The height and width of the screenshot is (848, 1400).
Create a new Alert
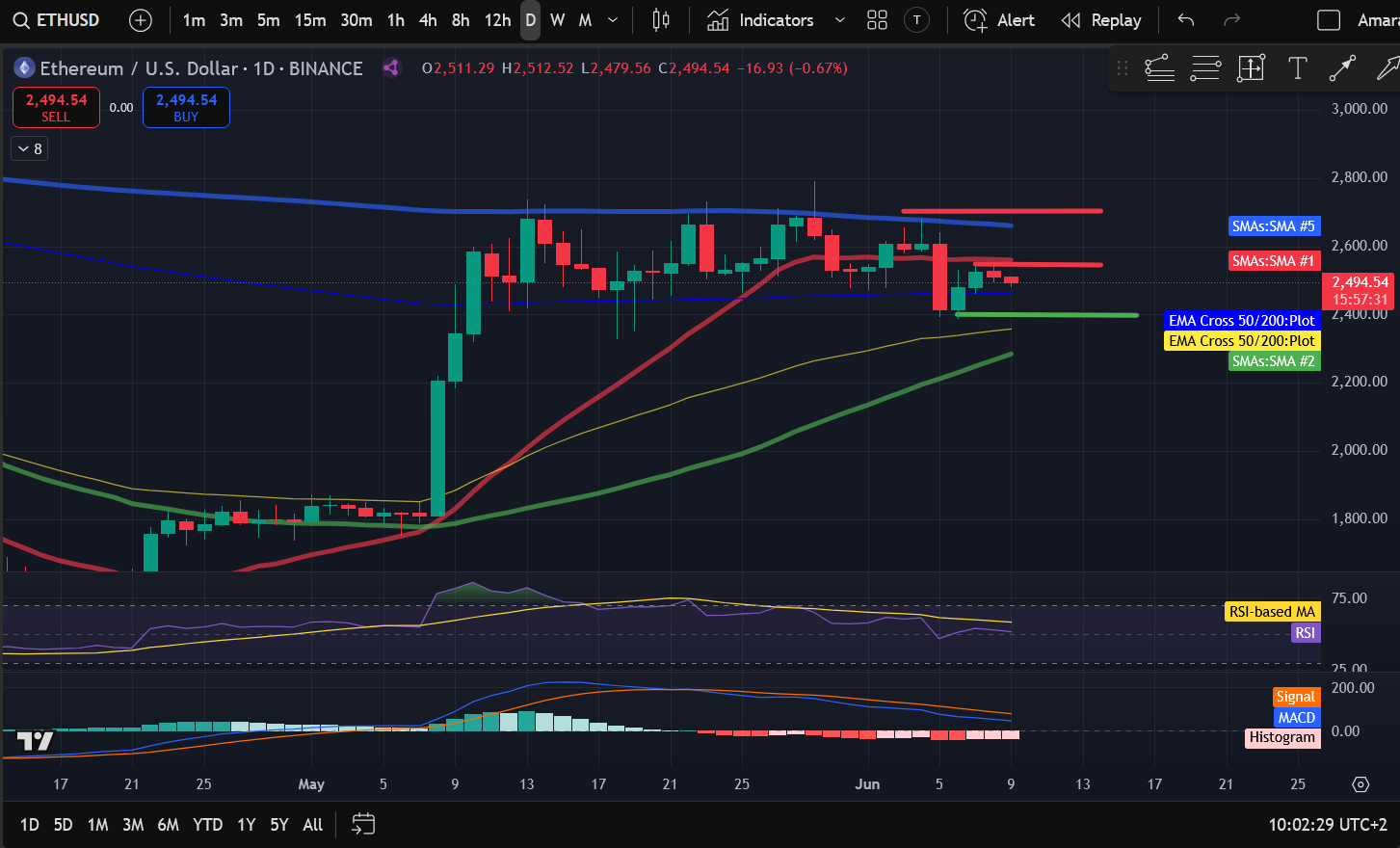point(999,20)
